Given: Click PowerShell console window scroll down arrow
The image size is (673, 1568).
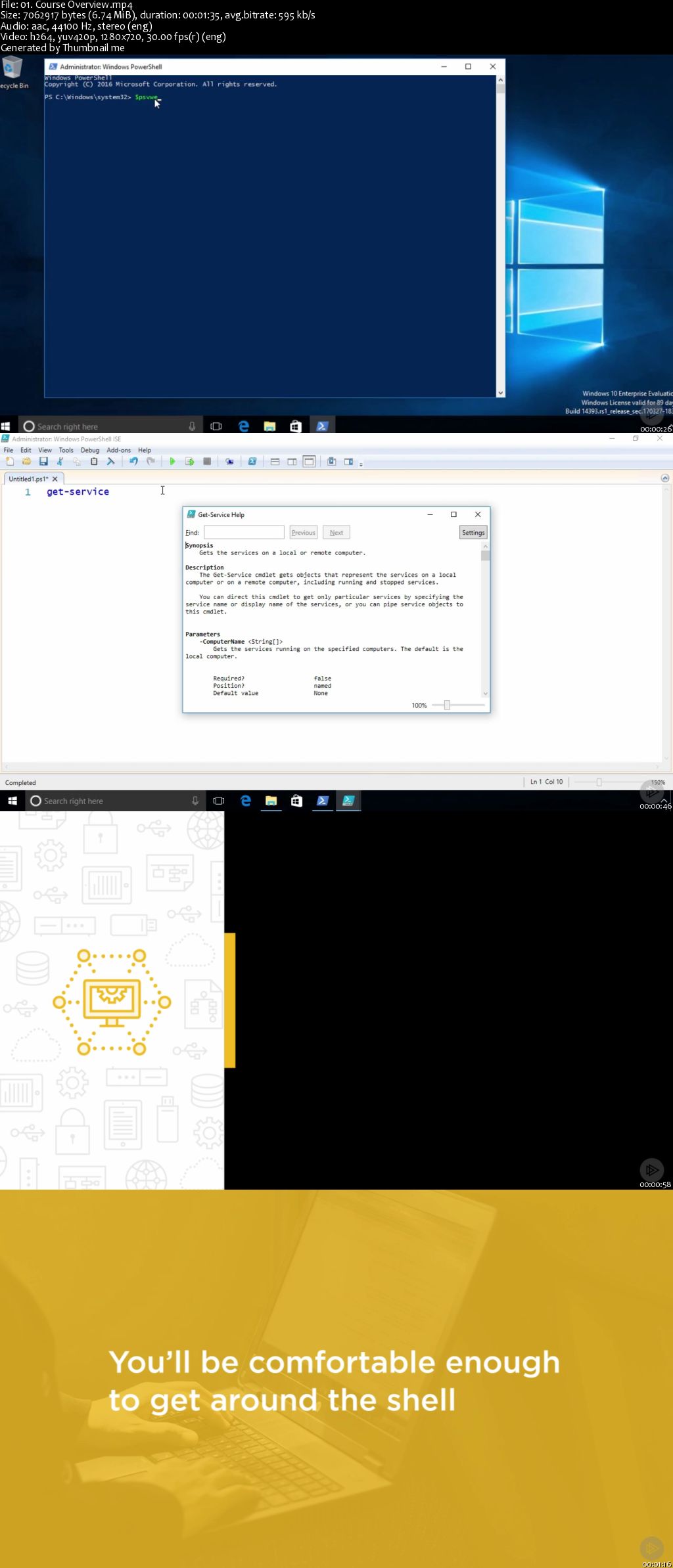Looking at the screenshot, I should (500, 393).
